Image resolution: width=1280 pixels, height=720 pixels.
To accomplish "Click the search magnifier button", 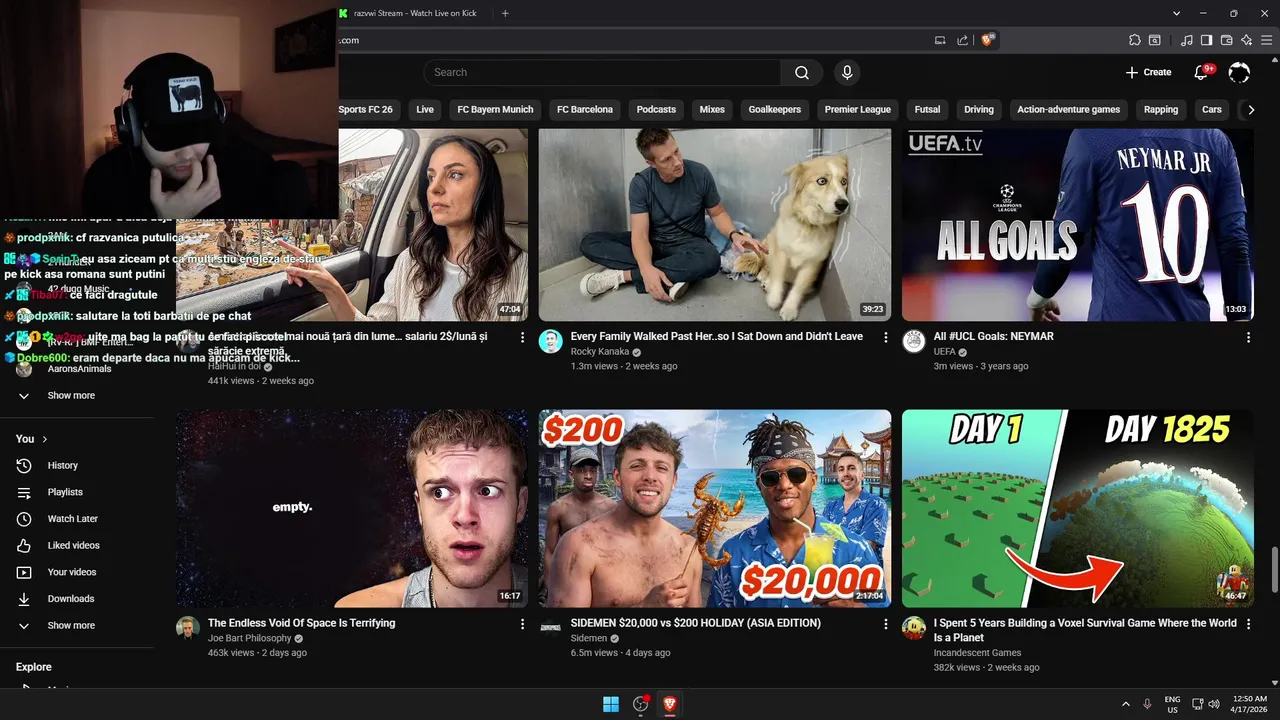I will [802, 72].
